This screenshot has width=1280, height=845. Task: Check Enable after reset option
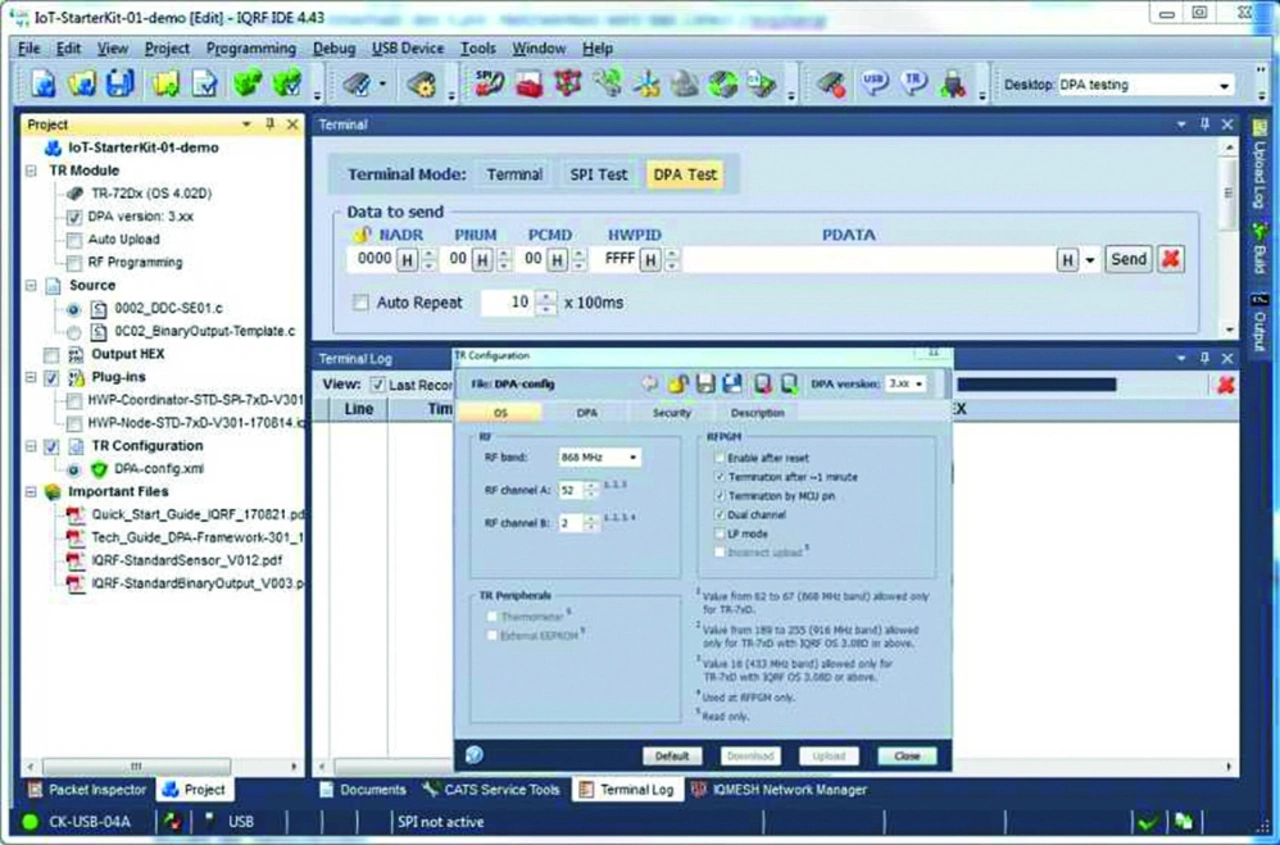(719, 458)
